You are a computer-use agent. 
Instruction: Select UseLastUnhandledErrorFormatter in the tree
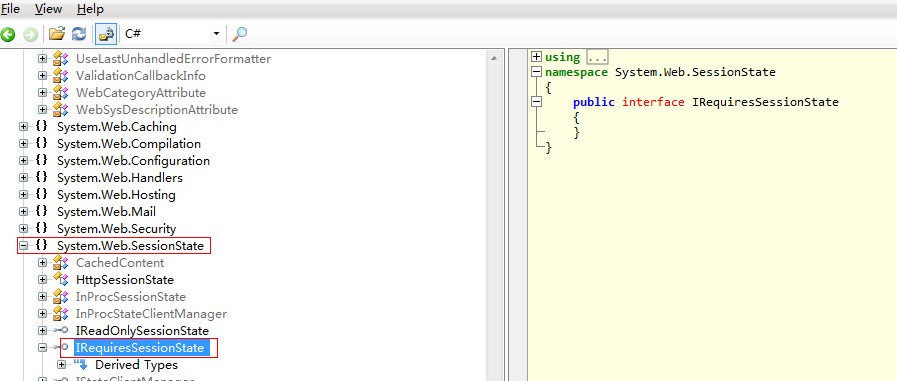(173, 58)
